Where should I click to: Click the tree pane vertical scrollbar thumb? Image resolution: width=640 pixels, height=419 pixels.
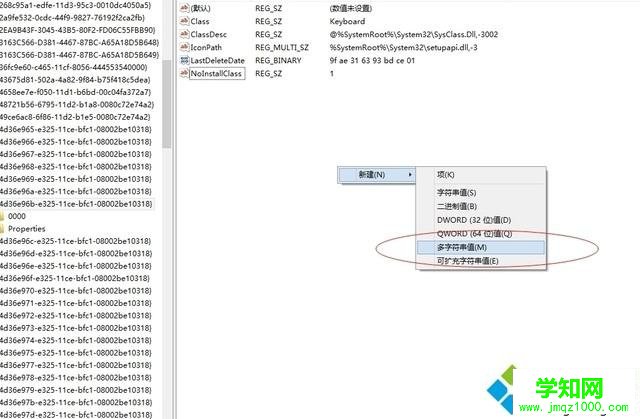[x=166, y=104]
